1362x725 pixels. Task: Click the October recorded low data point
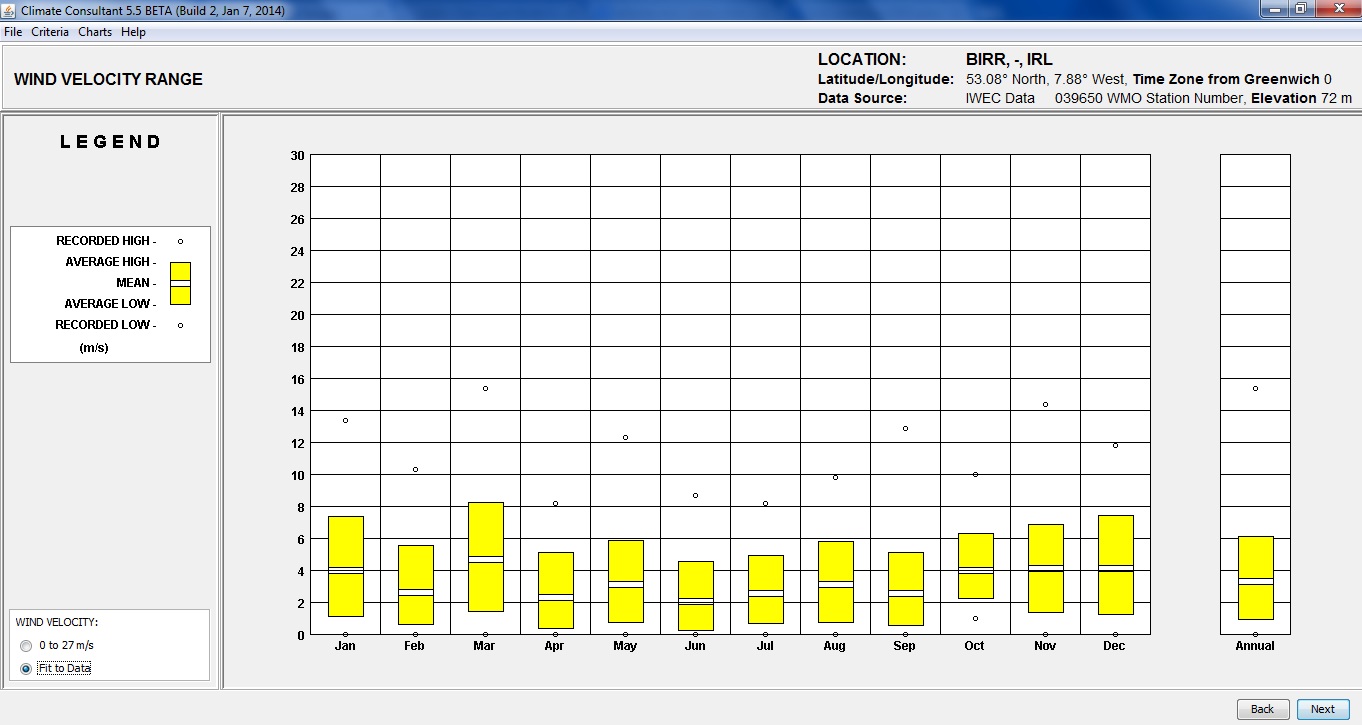[975, 618]
